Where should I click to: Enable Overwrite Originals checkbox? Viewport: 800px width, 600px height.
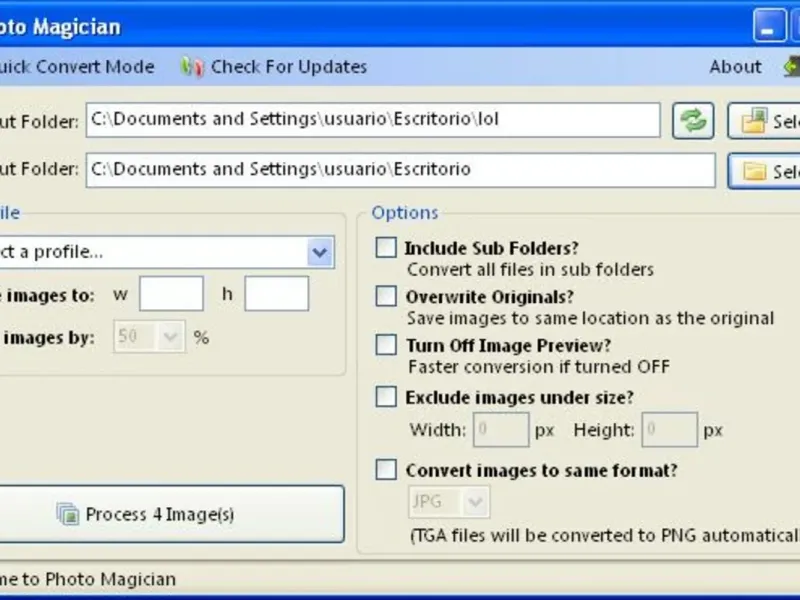tap(386, 296)
